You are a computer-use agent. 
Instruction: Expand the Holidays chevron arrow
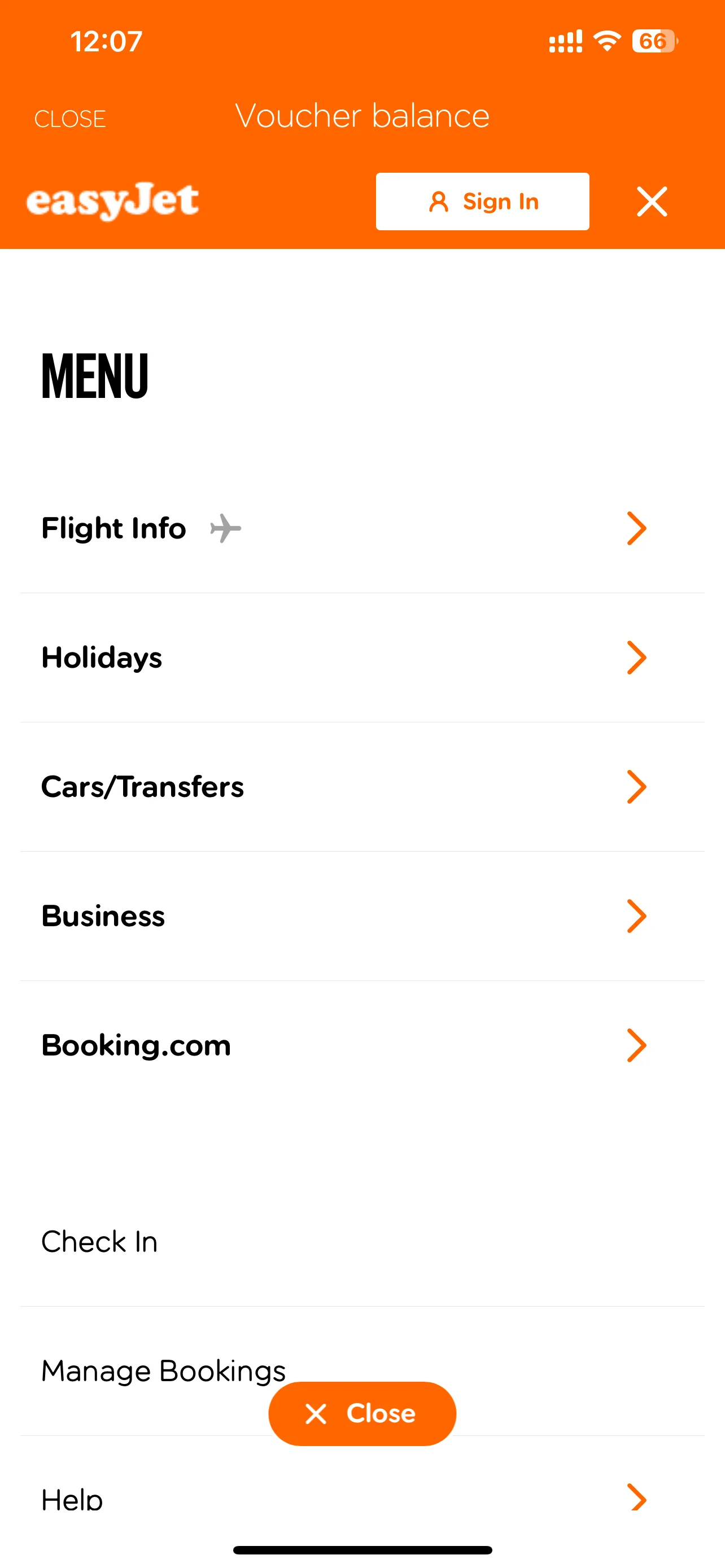tap(636, 658)
